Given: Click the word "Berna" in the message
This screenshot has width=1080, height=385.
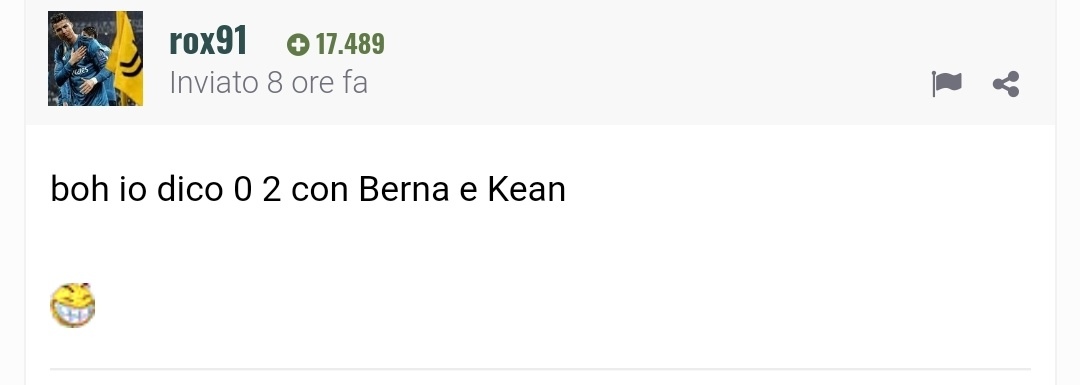Looking at the screenshot, I should tap(404, 189).
